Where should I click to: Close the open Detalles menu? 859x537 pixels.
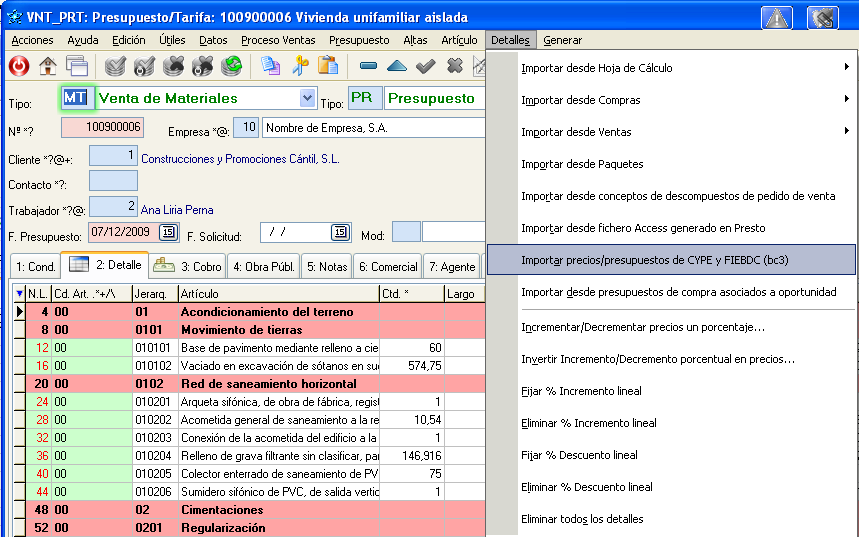tap(510, 40)
